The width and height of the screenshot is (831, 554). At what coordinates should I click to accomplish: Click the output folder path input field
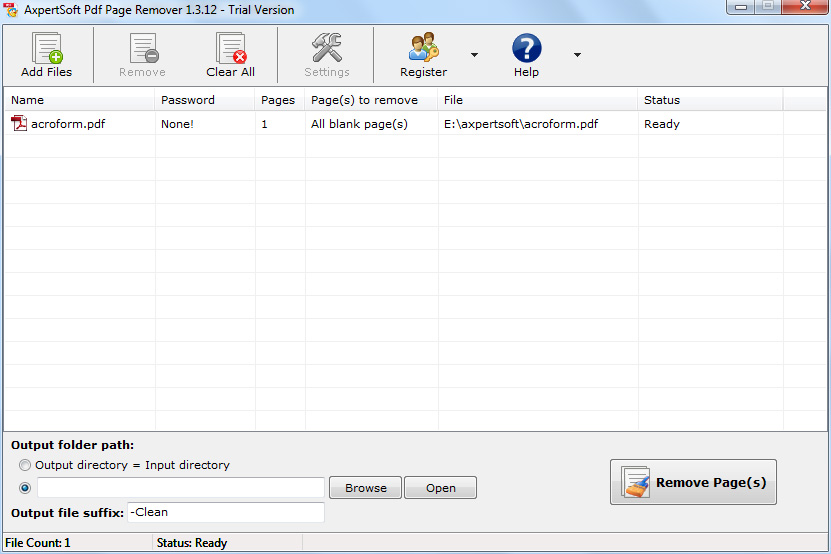181,488
